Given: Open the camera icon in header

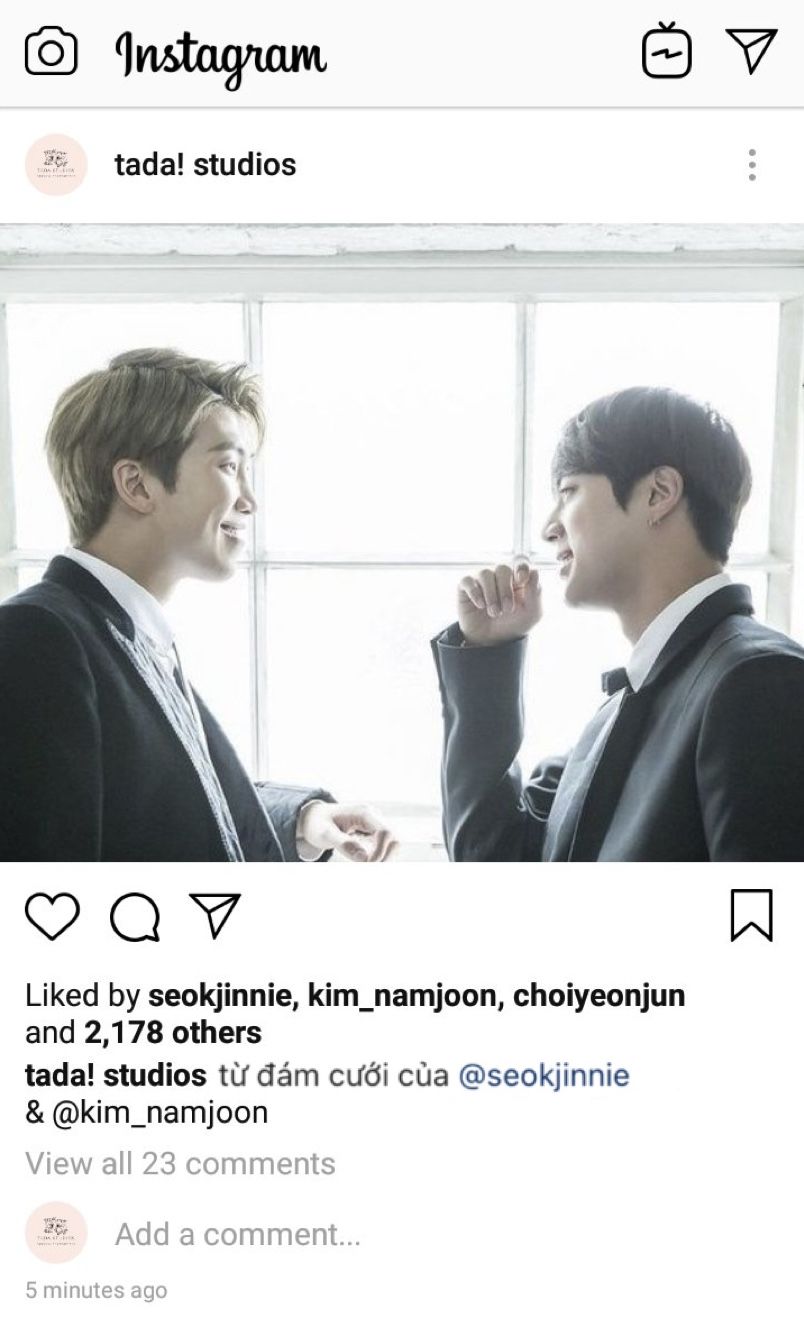Looking at the screenshot, I should 50,52.
